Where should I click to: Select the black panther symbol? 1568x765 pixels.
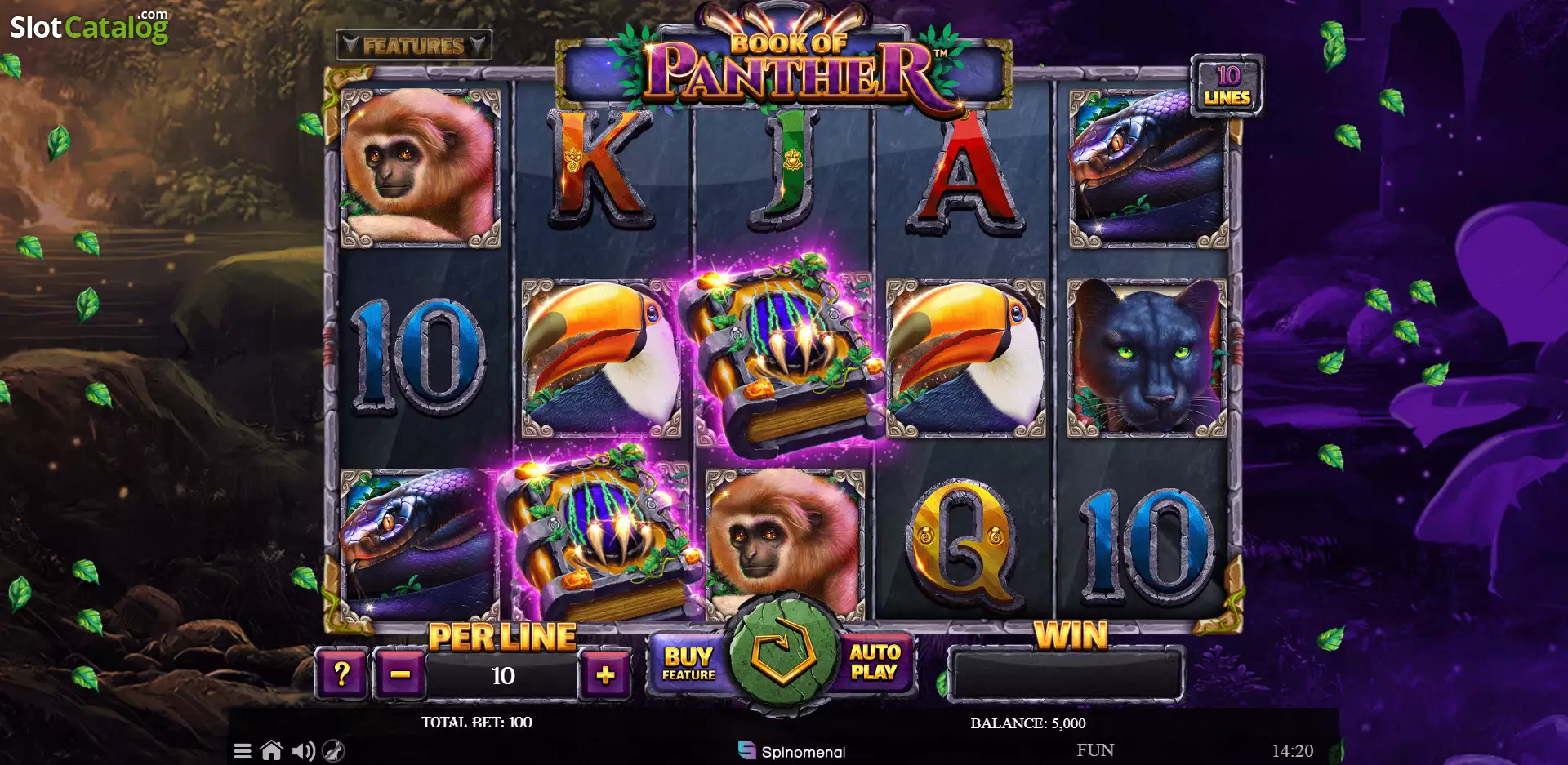1147,358
